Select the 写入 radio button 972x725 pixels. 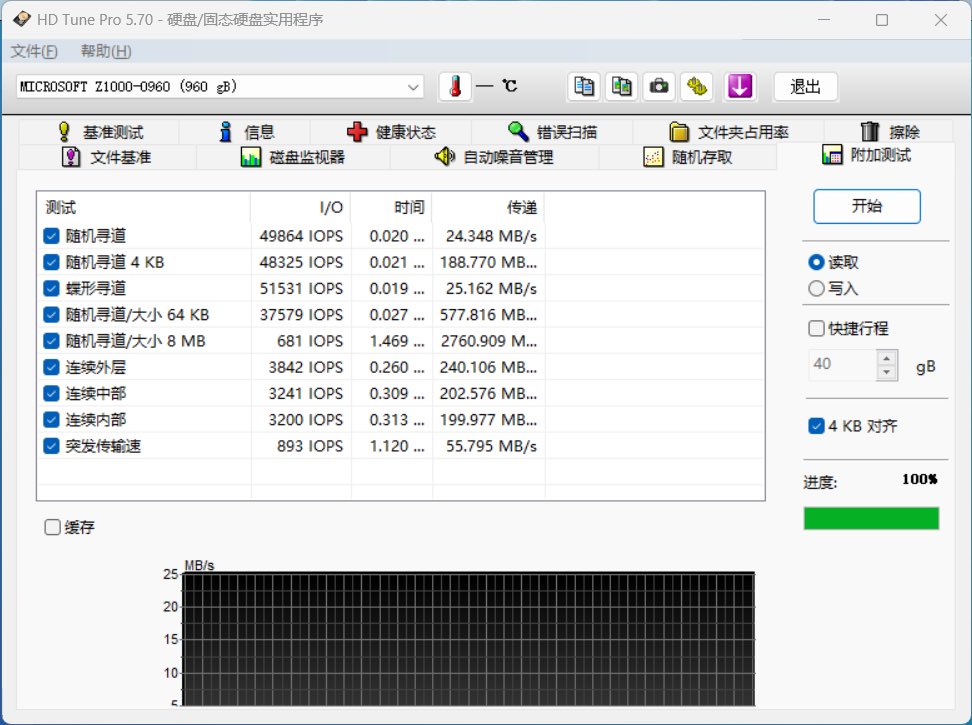(818, 288)
